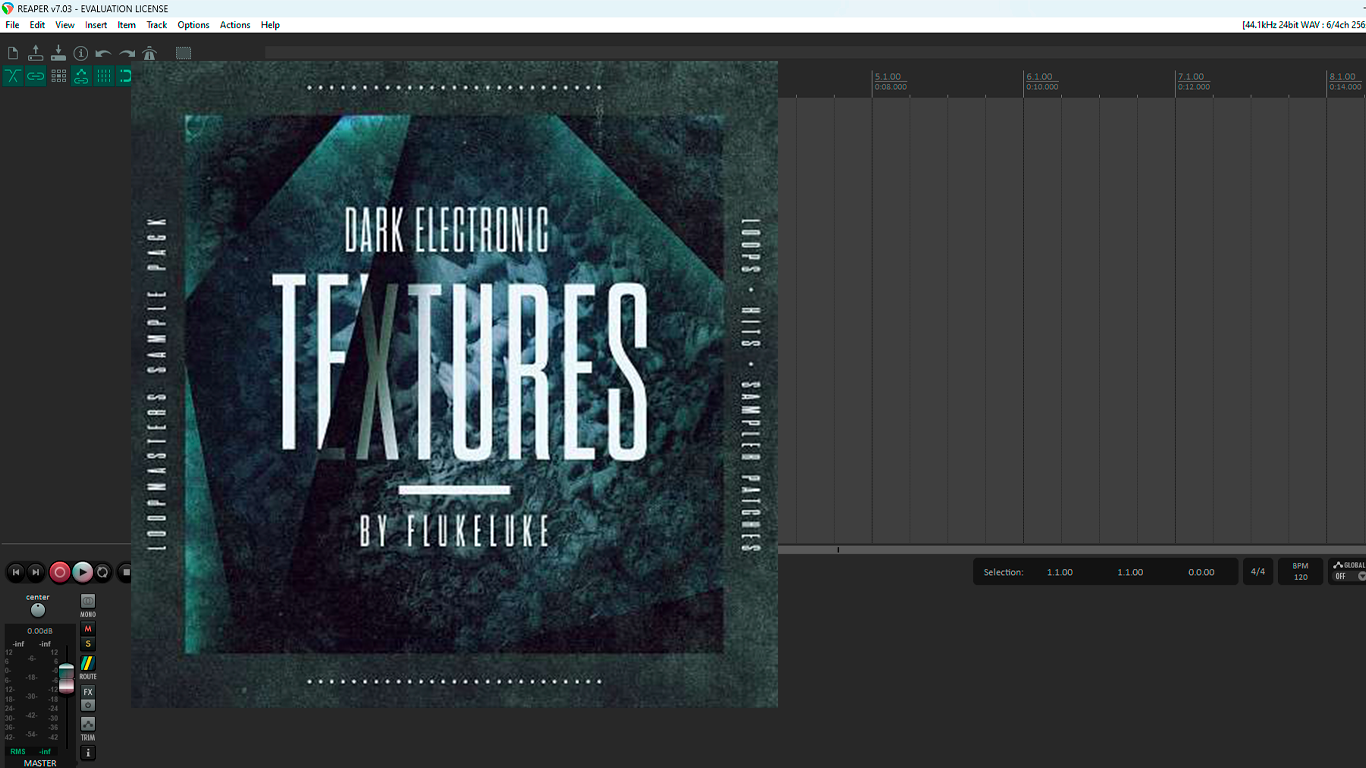Adjust the master pan knob labeled center
This screenshot has height=768, width=1366.
38,610
